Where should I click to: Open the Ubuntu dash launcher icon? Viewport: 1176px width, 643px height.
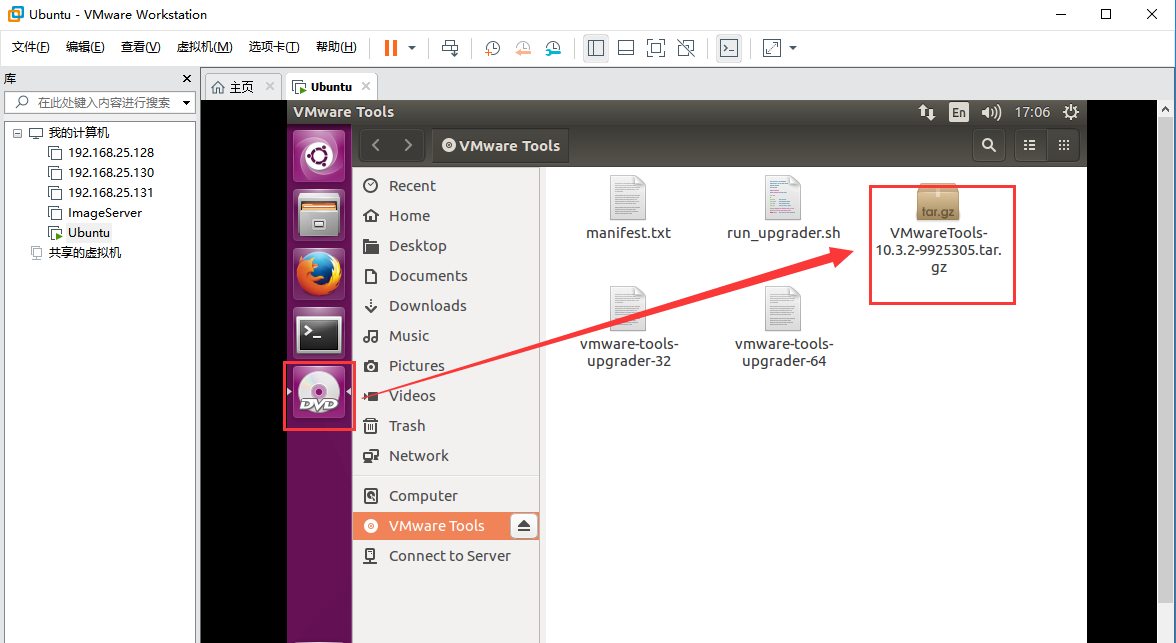319,156
